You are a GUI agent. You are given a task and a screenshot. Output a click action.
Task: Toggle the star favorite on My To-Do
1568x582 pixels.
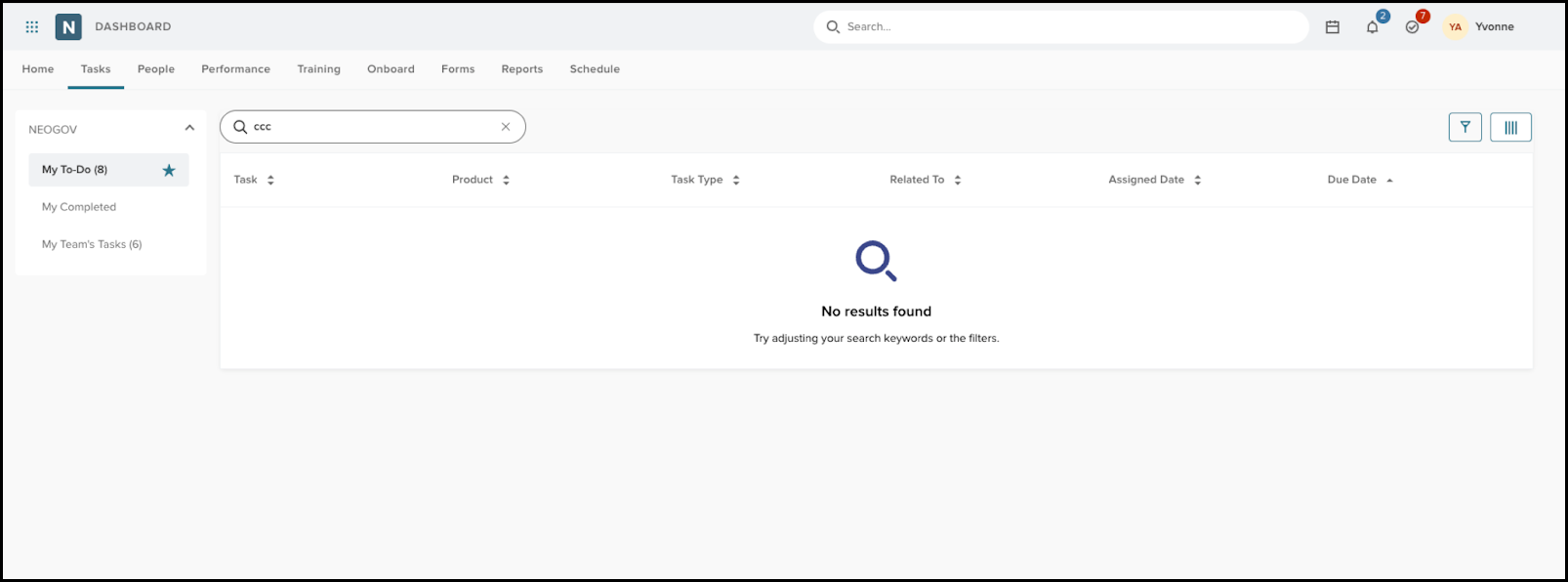click(169, 170)
